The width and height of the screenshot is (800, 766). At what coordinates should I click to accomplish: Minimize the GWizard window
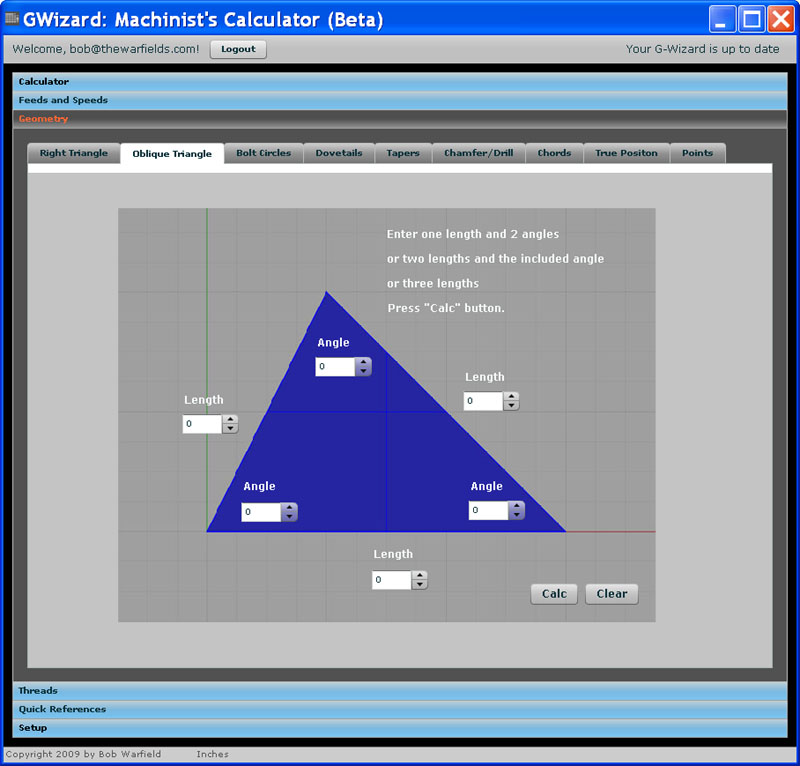(x=722, y=19)
